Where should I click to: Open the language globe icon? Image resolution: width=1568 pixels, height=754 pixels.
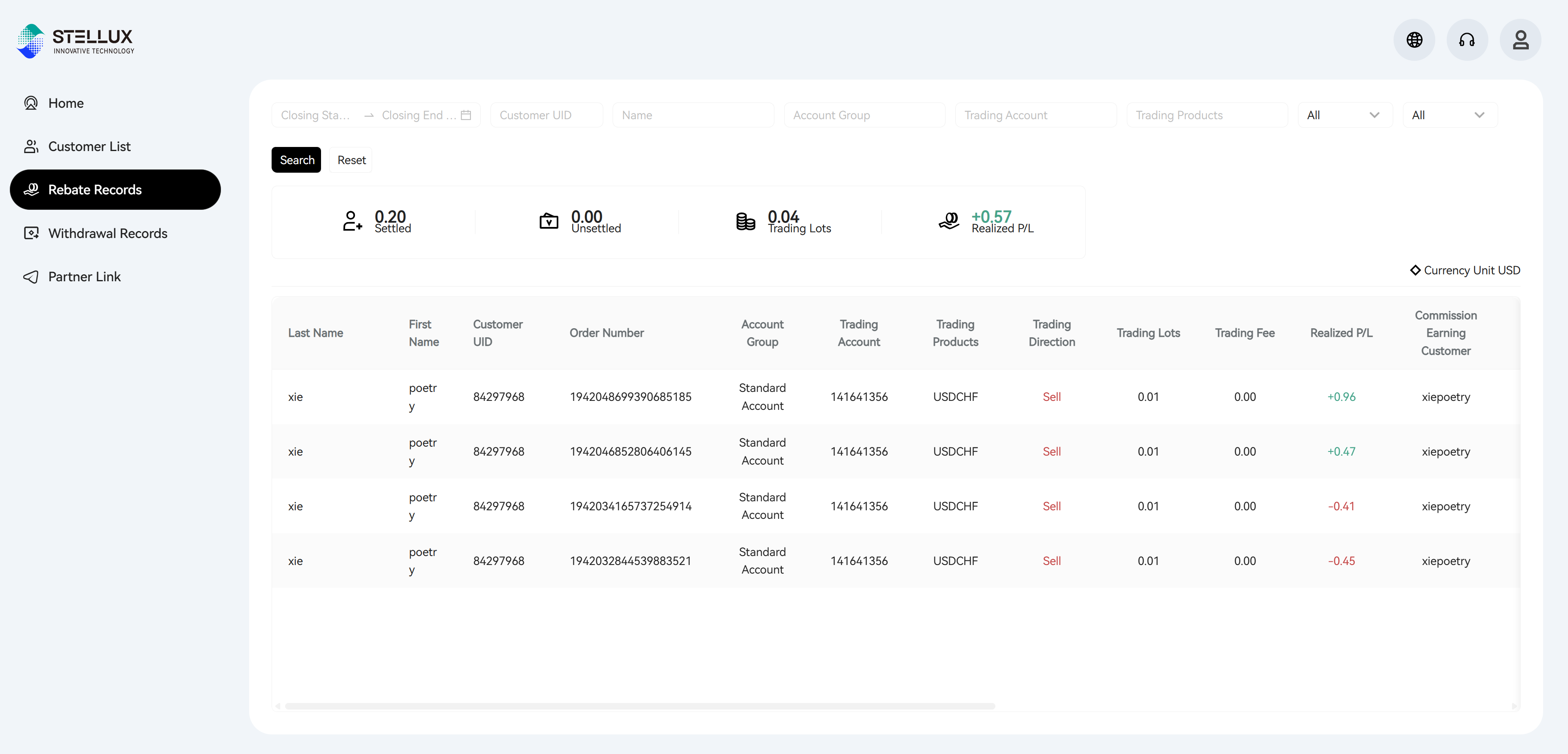tap(1414, 40)
